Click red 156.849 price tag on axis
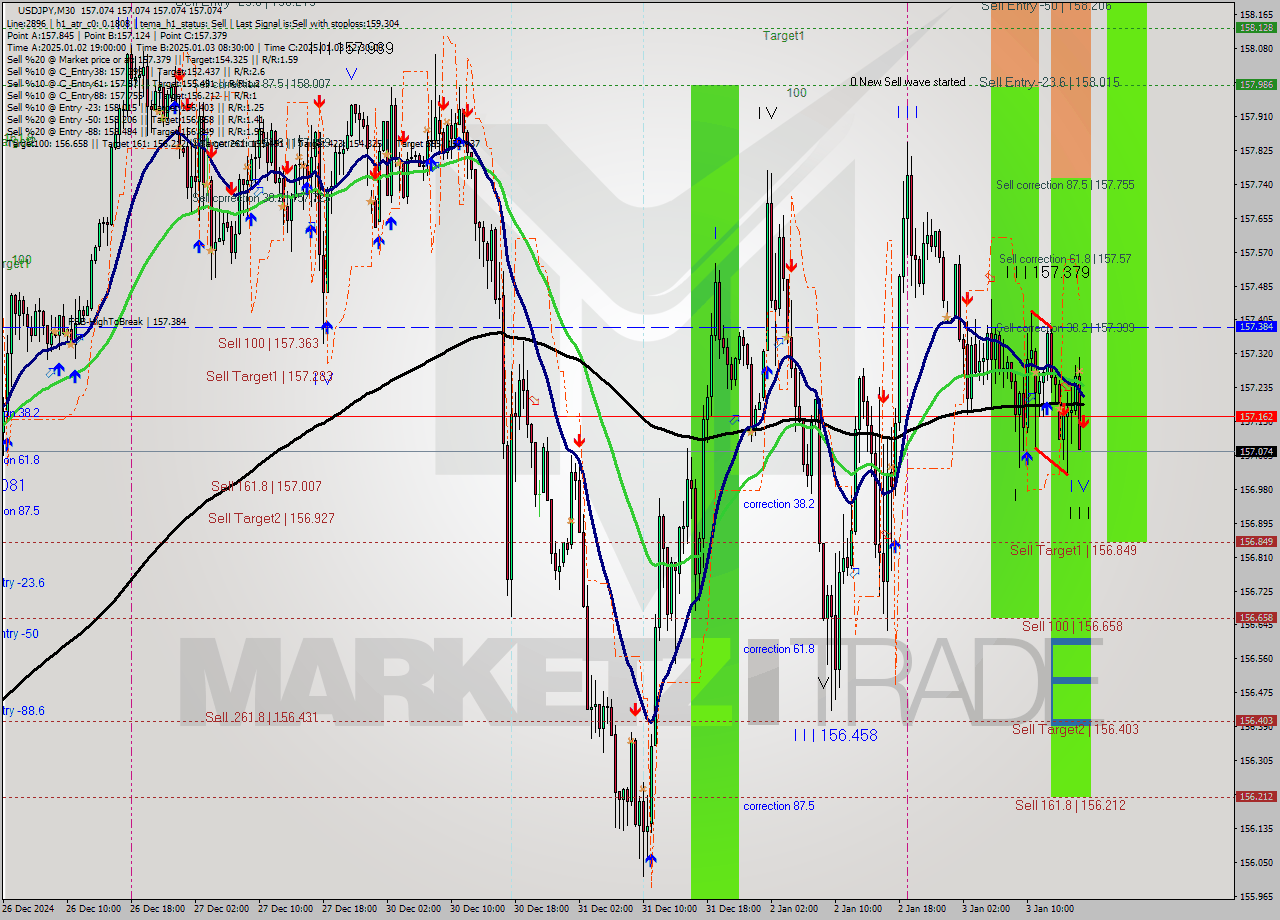The image size is (1280, 920). point(1255,542)
